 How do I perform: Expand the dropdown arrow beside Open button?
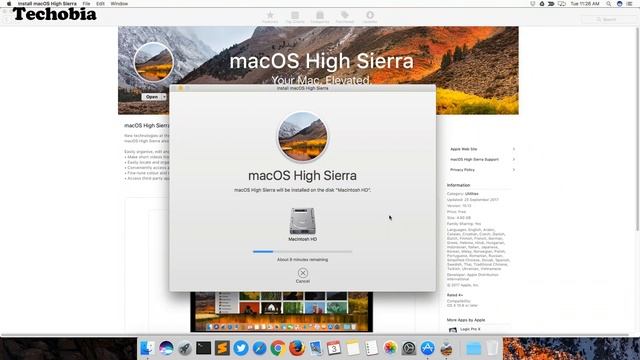[x=164, y=97]
